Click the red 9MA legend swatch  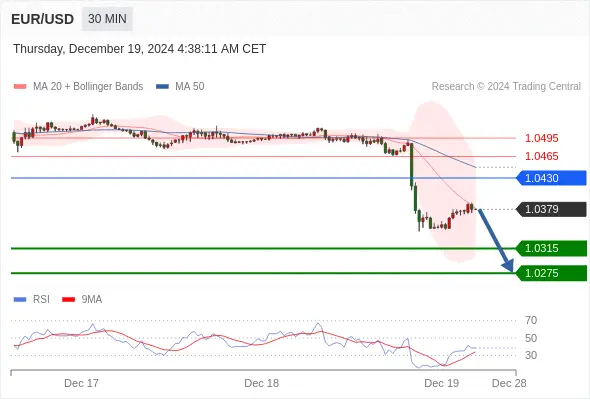tap(68, 300)
